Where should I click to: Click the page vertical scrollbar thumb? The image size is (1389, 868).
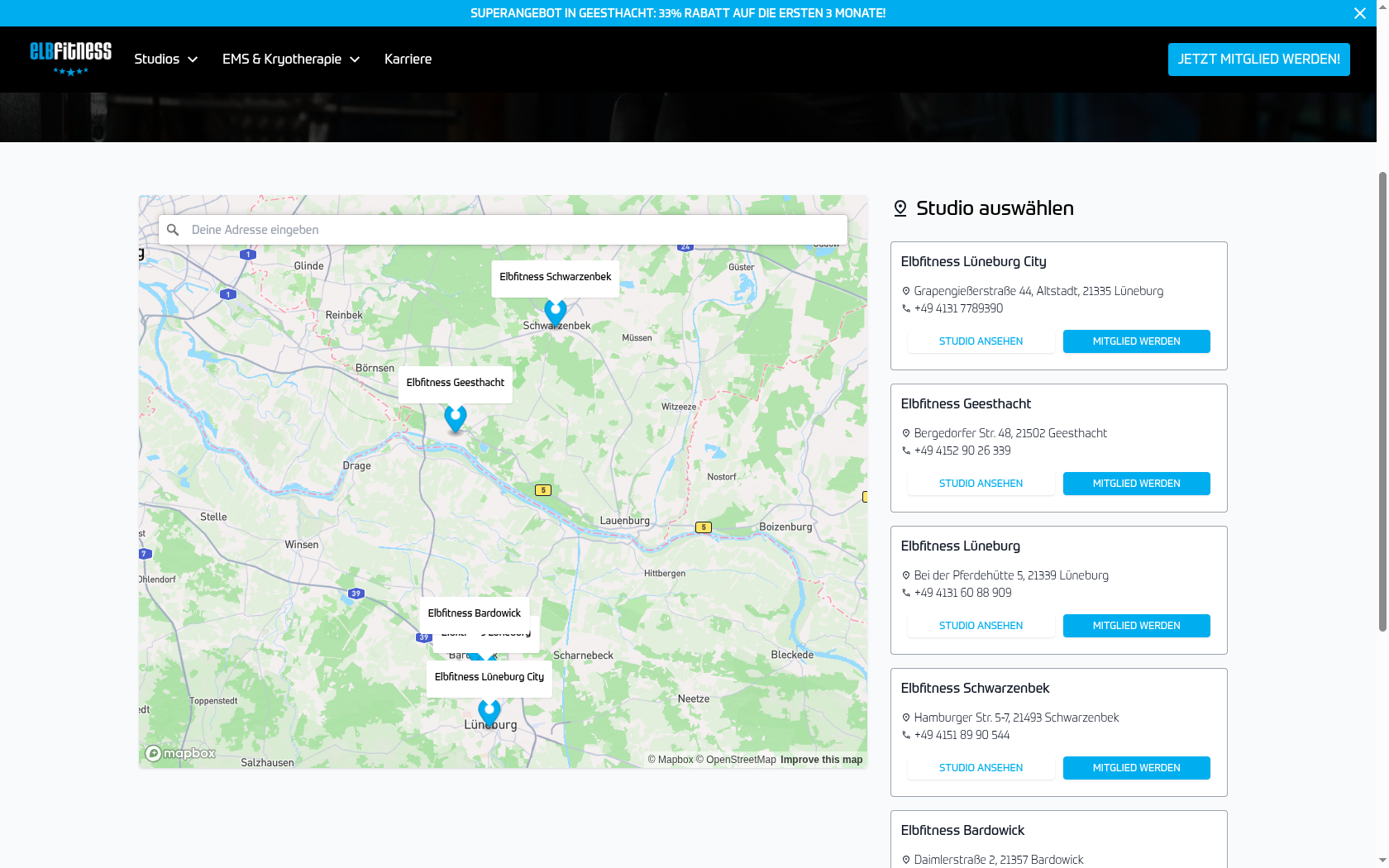pos(1382,402)
